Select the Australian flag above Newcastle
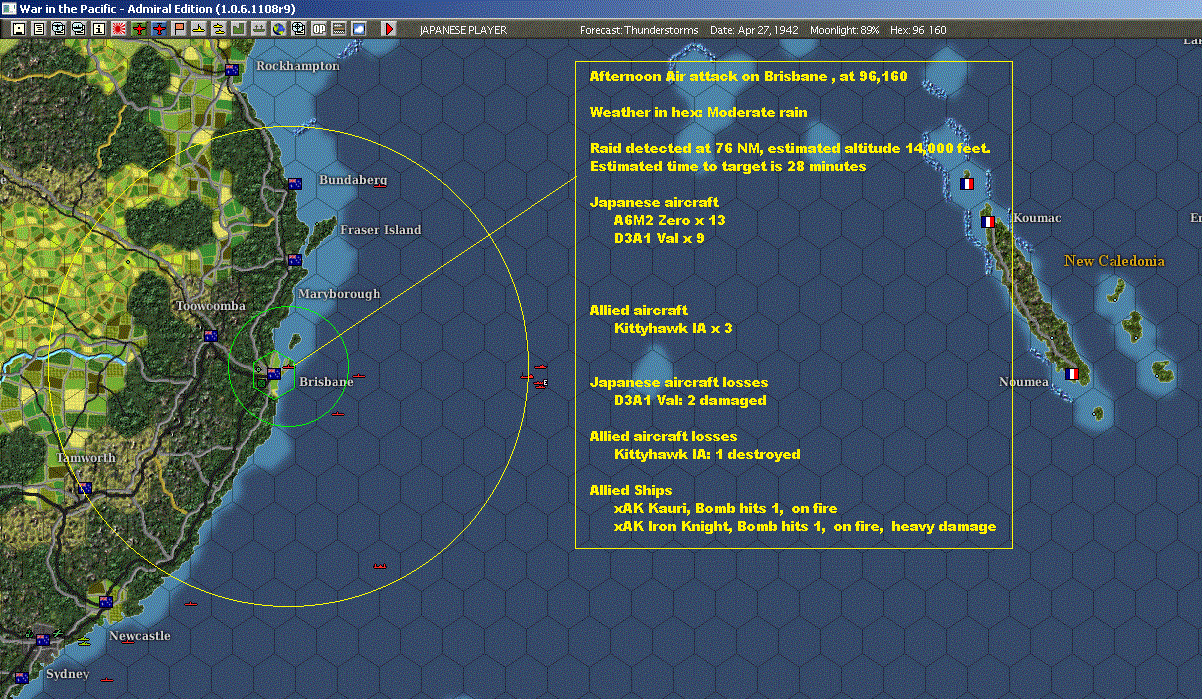The width and height of the screenshot is (1202, 699). 106,602
